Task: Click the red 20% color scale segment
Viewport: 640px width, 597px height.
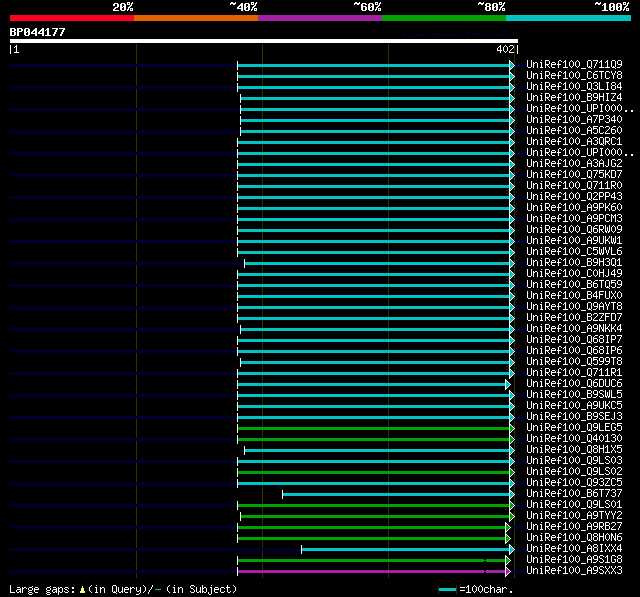Action: pyautogui.click(x=72, y=18)
